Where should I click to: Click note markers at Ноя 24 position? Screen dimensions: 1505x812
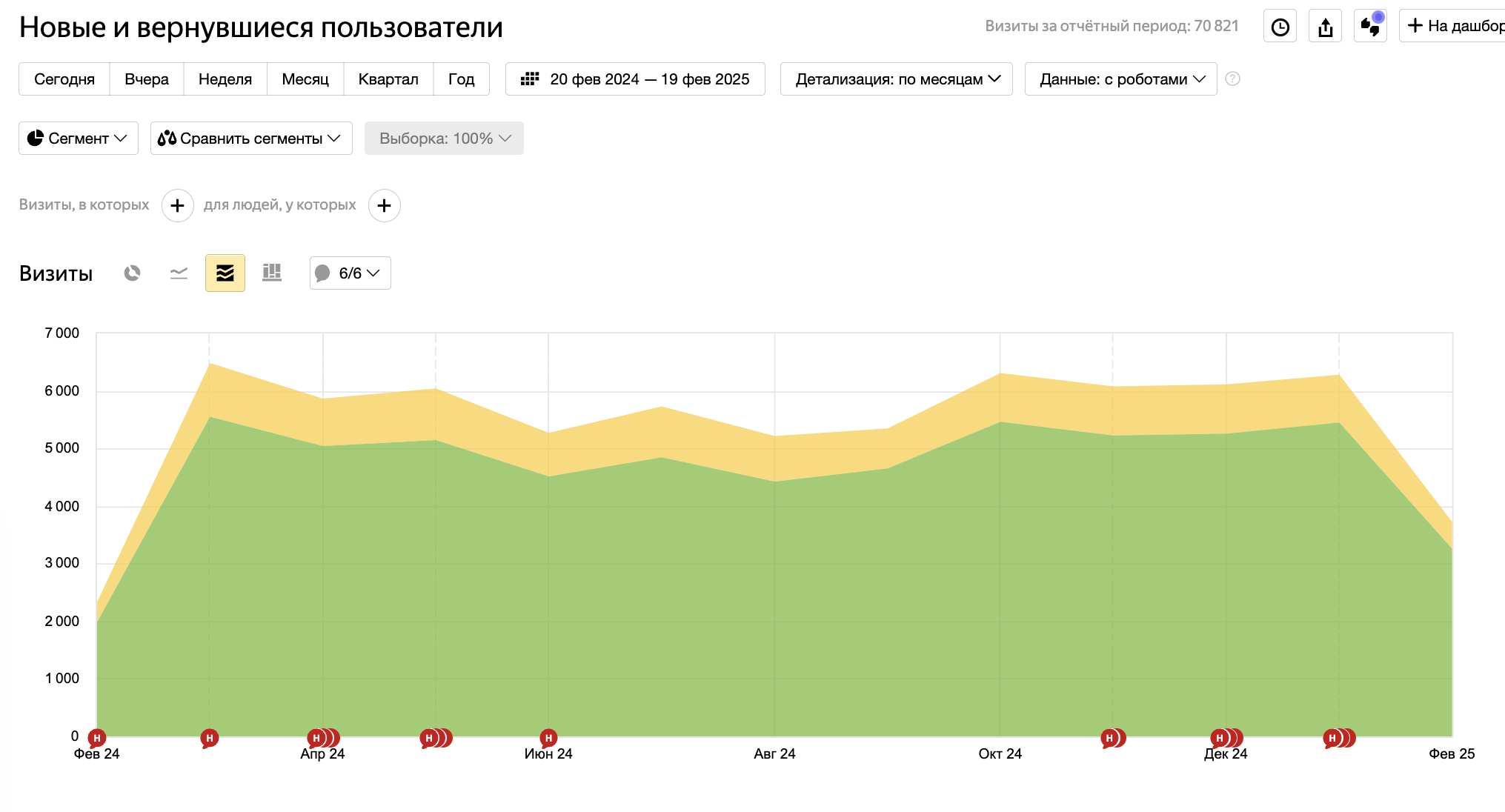tap(1113, 739)
